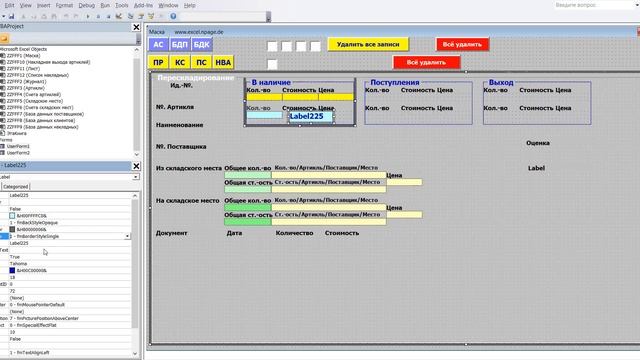Open the fmBorderStyleSingle dropdown arrow
Viewport: 640px width, 360px height.
click(127, 236)
